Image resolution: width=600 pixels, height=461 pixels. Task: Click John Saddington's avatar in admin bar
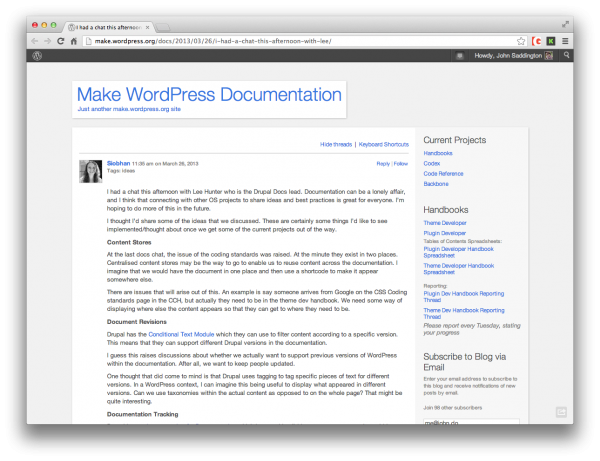coord(549,56)
